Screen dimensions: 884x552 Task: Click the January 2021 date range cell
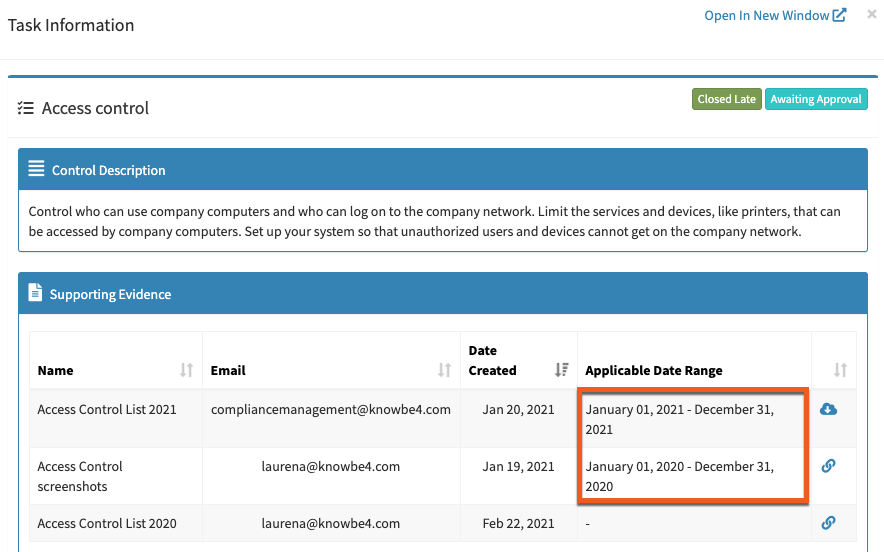679,419
